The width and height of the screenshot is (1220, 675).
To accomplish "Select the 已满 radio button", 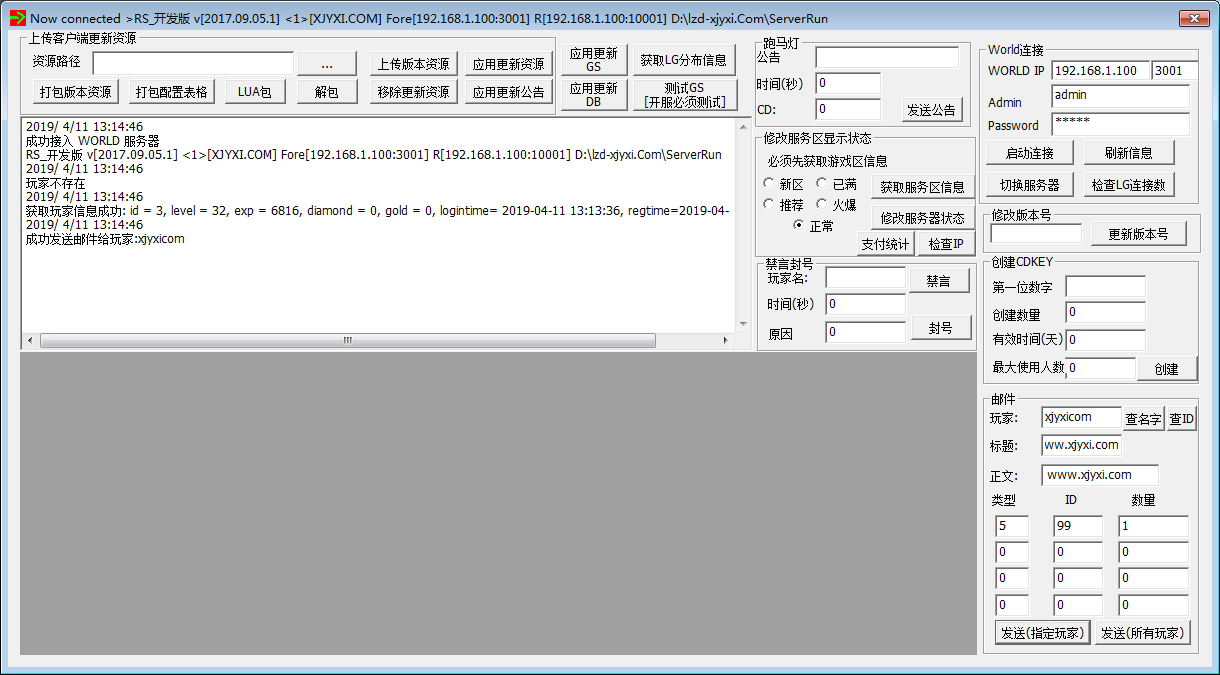I will [822, 184].
